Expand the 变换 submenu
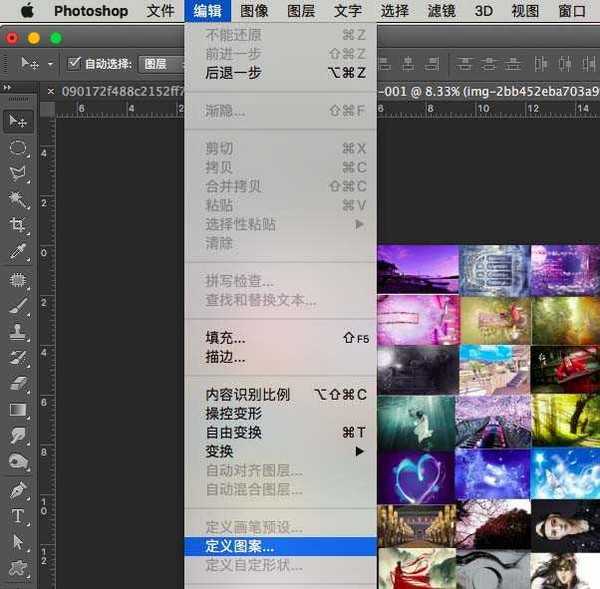This screenshot has width=600, height=589. click(280, 452)
